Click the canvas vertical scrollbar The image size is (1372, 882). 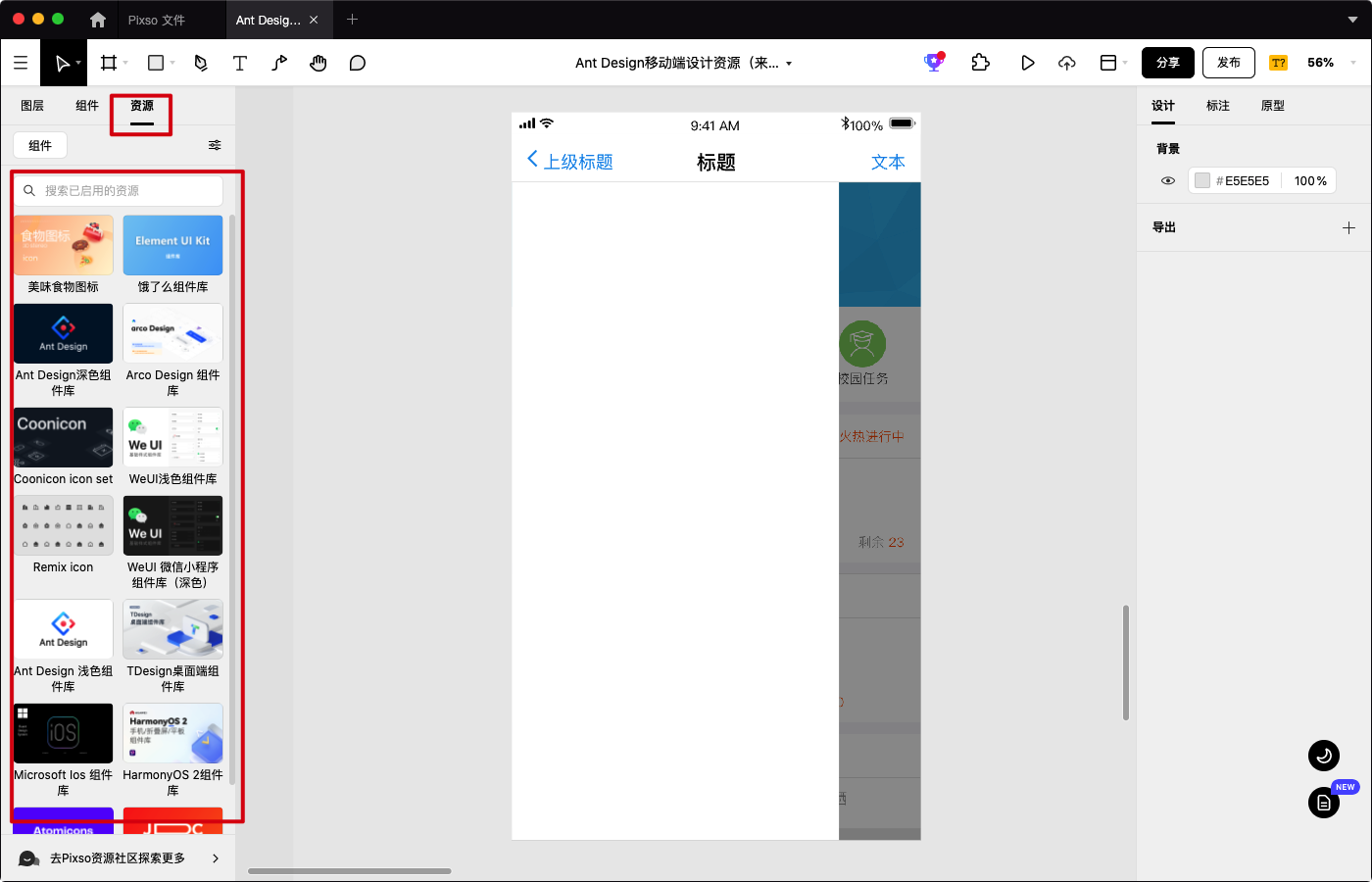point(1126,662)
